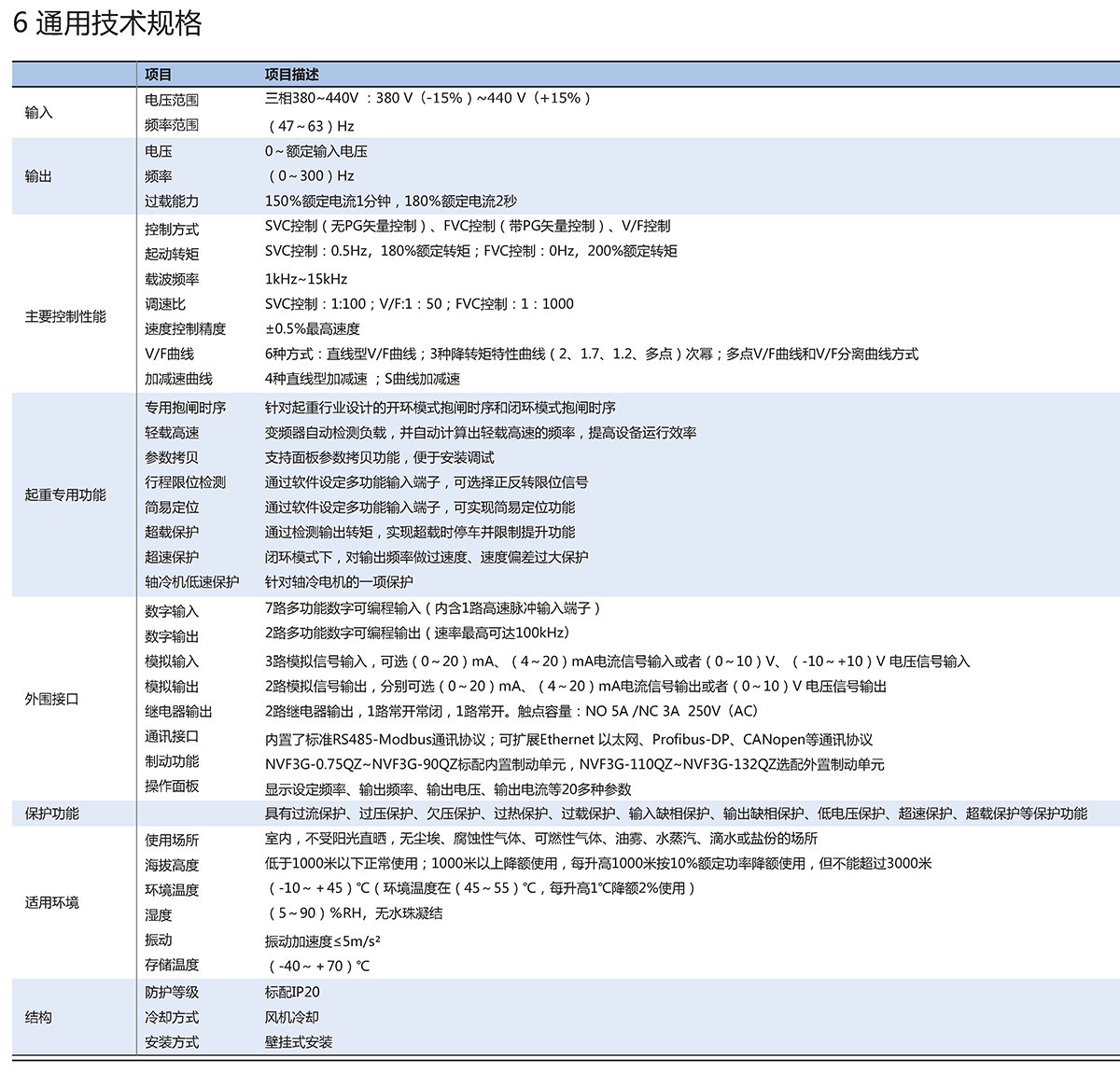This screenshot has width=1120, height=1086.
Task: Click the 海拔高度 row label
Action: [x=172, y=865]
